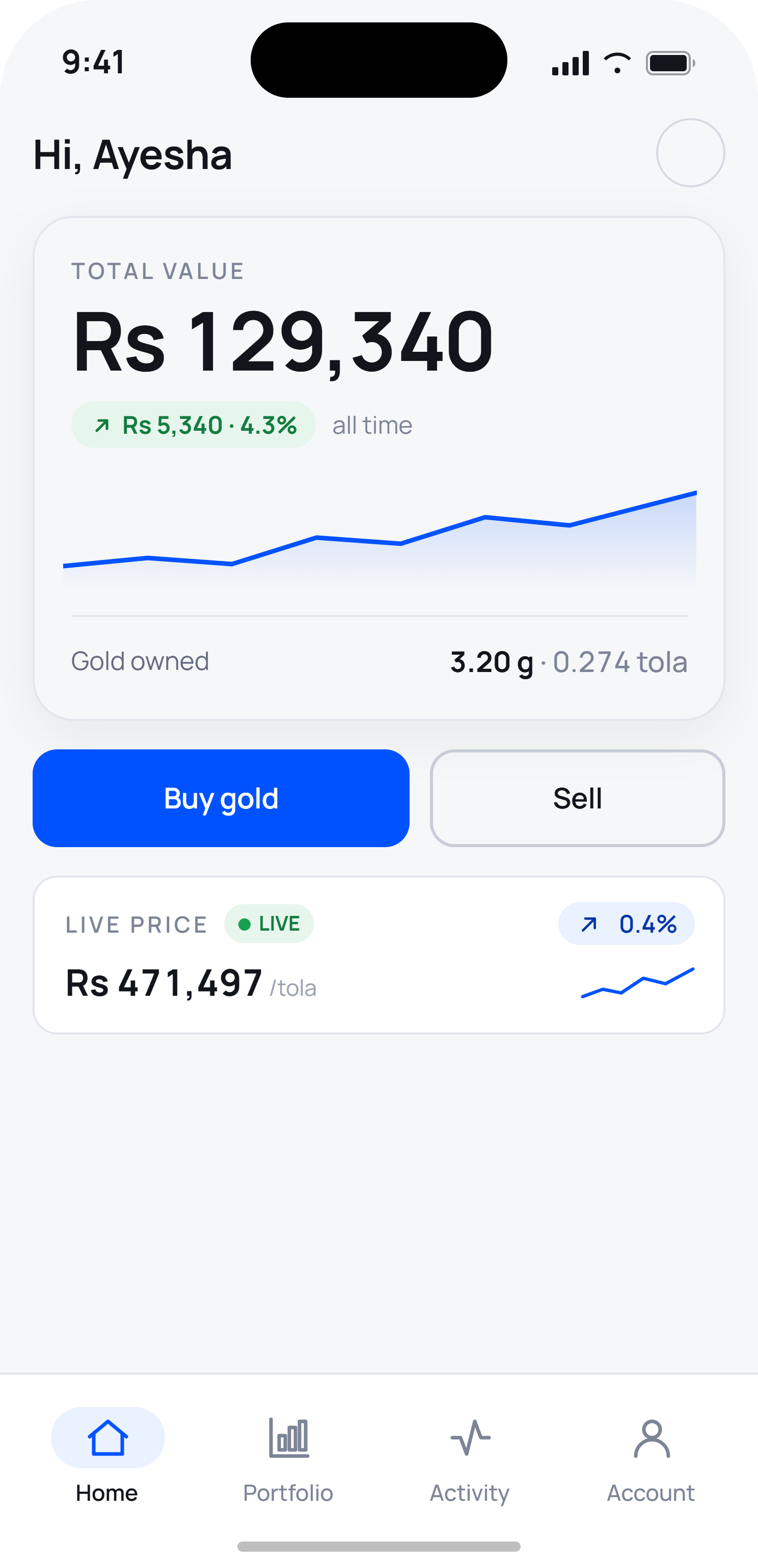This screenshot has width=758, height=1568.
Task: Click the Sell button
Action: coord(577,798)
